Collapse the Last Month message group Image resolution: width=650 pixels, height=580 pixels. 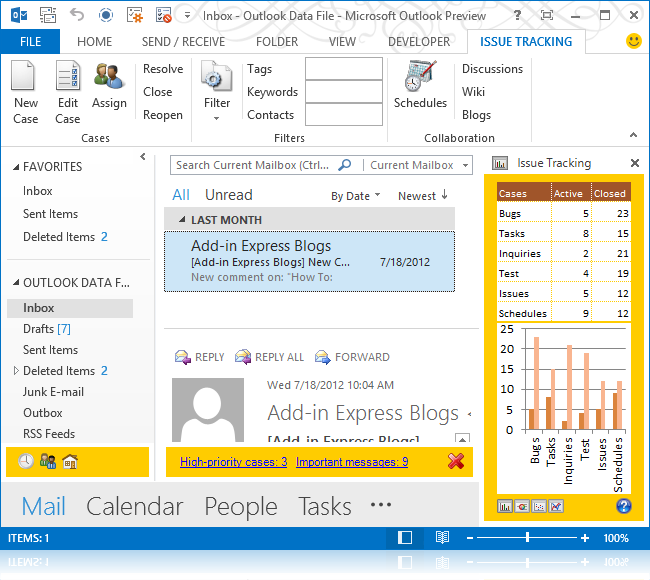click(x=182, y=220)
